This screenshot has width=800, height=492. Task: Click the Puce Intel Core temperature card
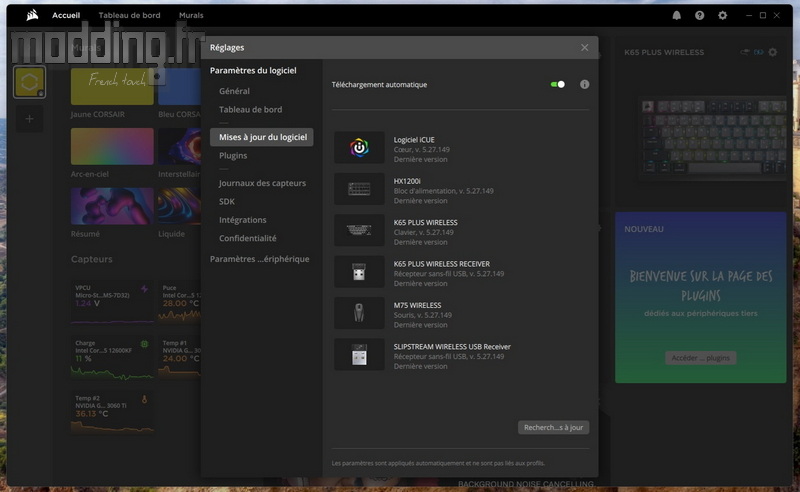[180, 302]
